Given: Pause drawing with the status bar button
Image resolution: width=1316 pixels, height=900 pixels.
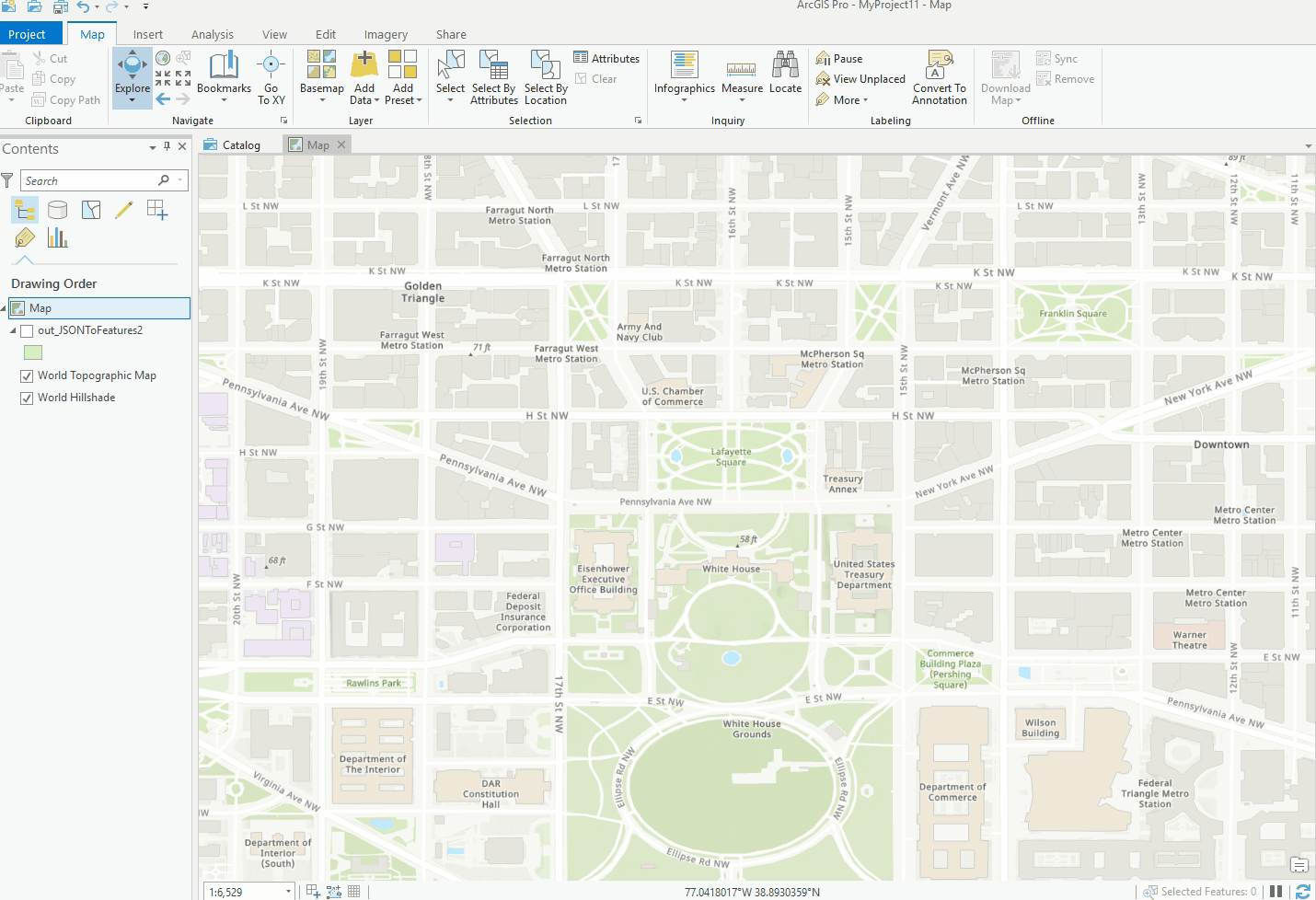Looking at the screenshot, I should point(1276,891).
